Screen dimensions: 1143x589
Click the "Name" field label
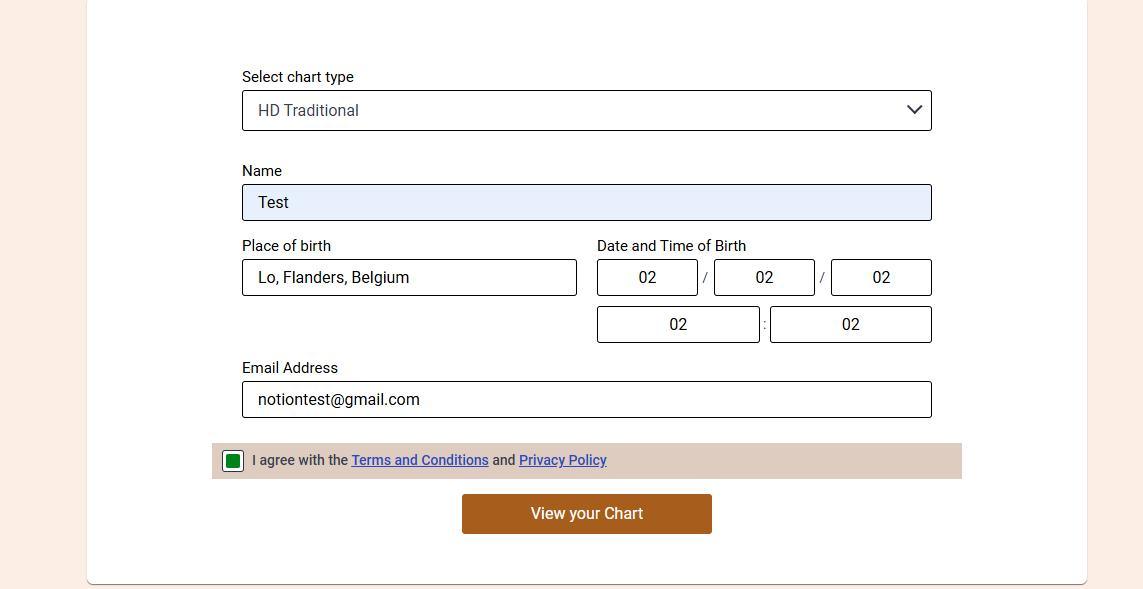point(262,171)
